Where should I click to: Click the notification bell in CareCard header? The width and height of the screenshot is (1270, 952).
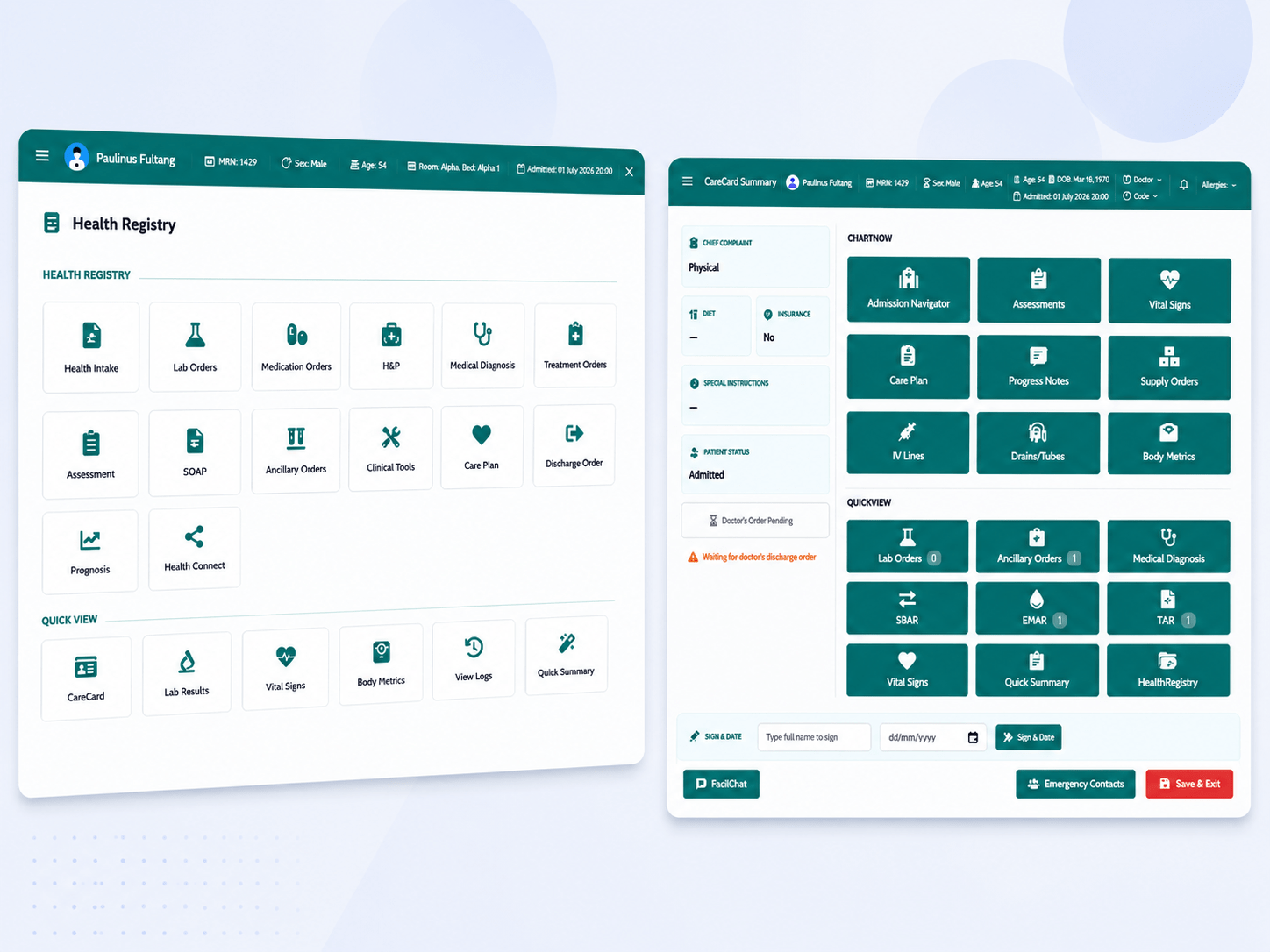(1184, 185)
